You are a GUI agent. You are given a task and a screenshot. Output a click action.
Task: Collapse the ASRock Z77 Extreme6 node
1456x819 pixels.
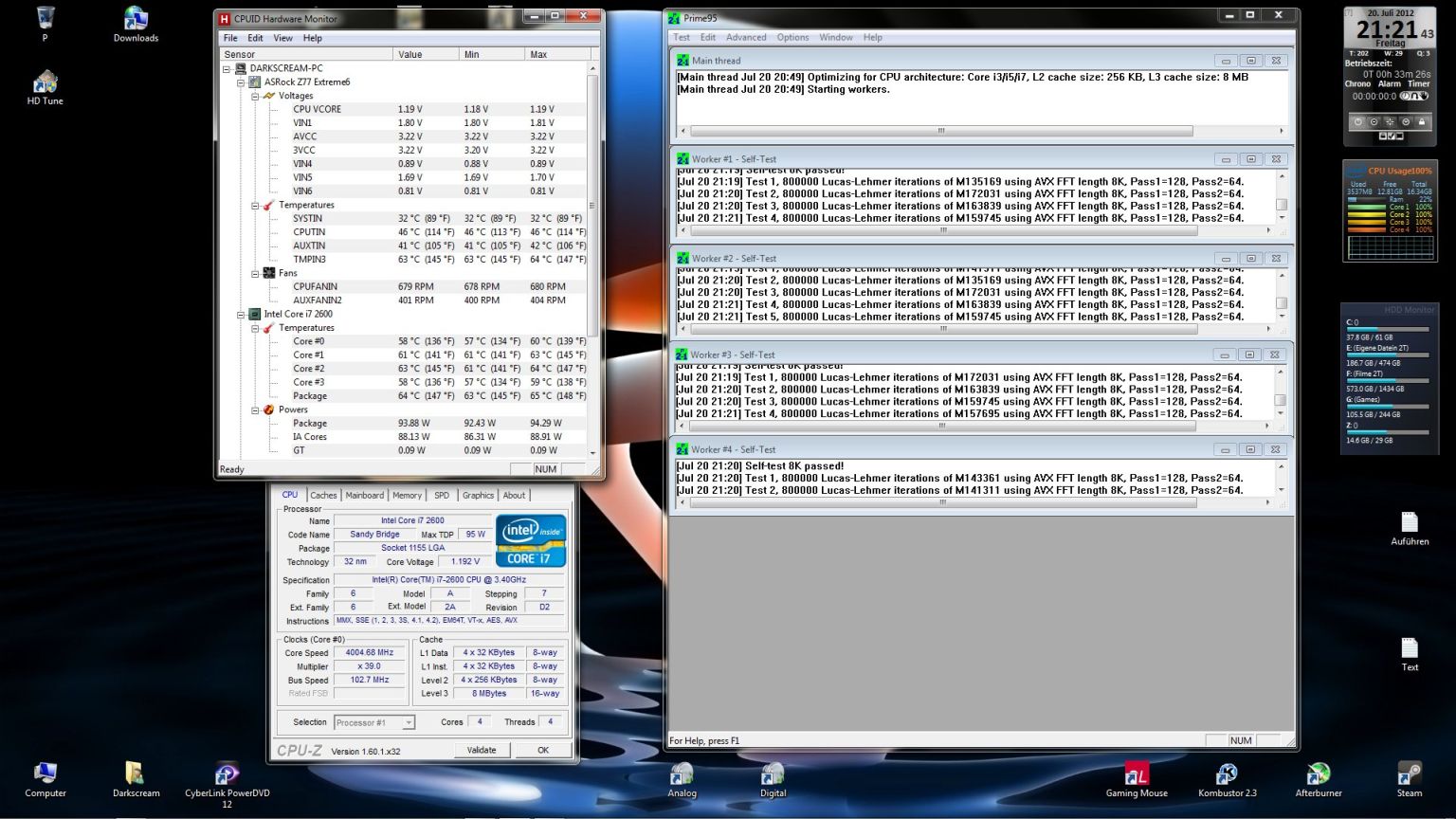pyautogui.click(x=241, y=82)
